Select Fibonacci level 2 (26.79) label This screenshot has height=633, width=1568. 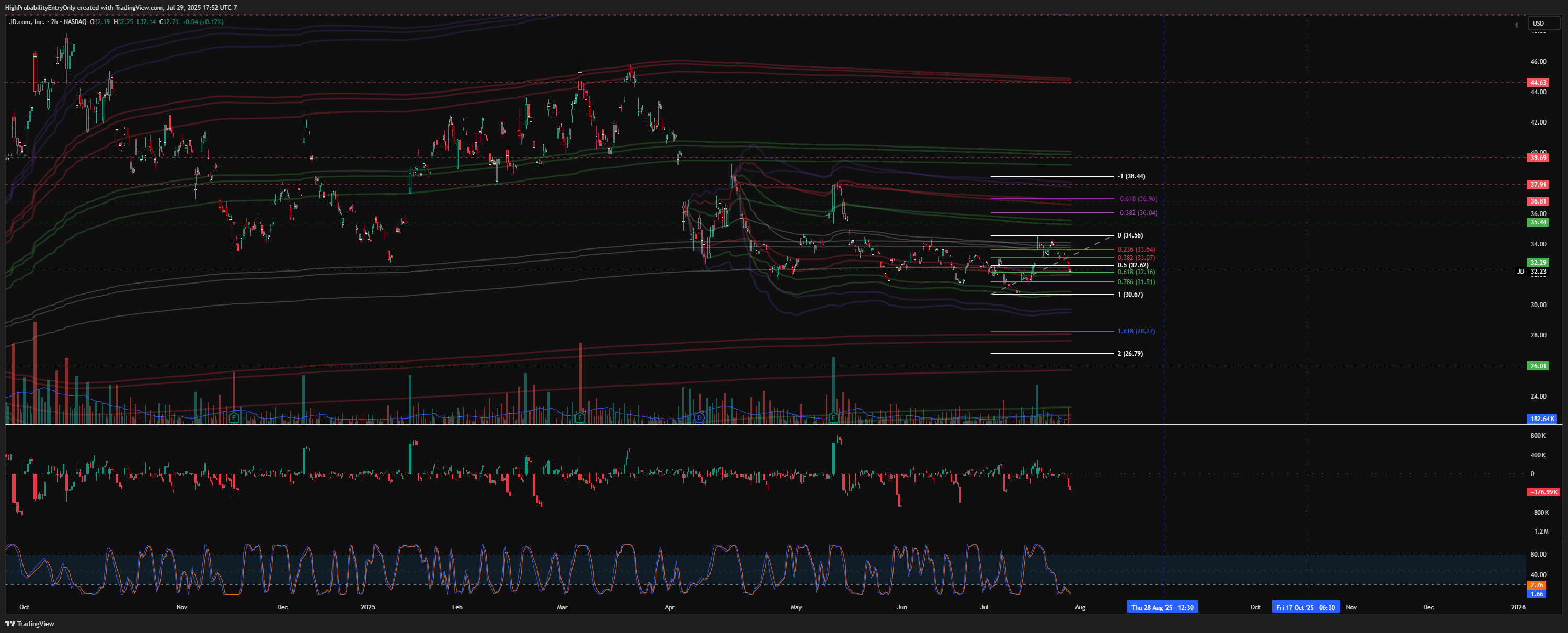[x=1130, y=353]
